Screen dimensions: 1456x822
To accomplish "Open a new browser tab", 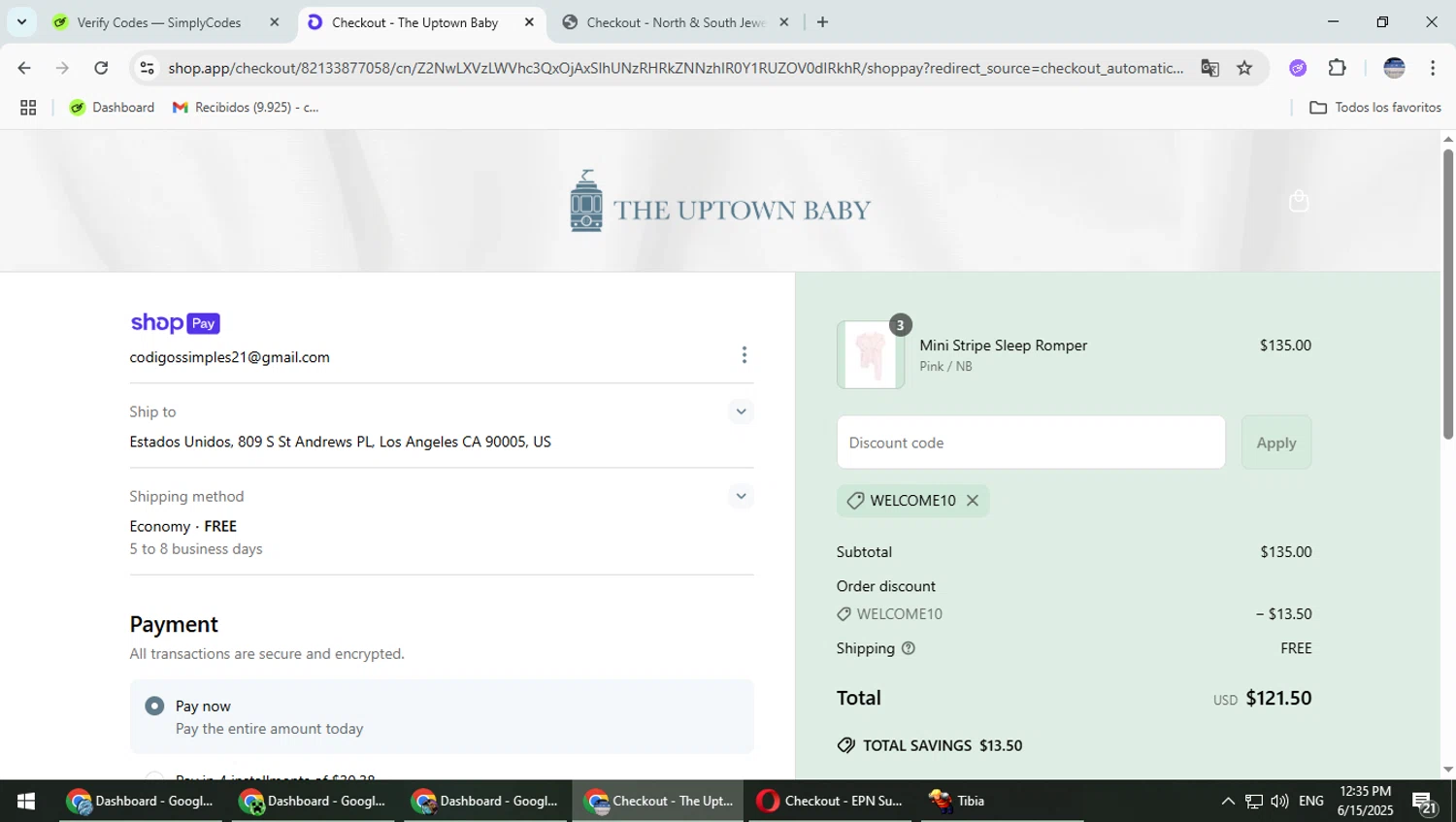I will [x=822, y=22].
